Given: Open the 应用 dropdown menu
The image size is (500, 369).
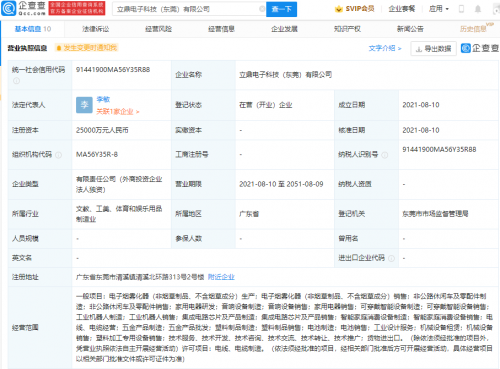Looking at the screenshot, I should pos(439,9).
